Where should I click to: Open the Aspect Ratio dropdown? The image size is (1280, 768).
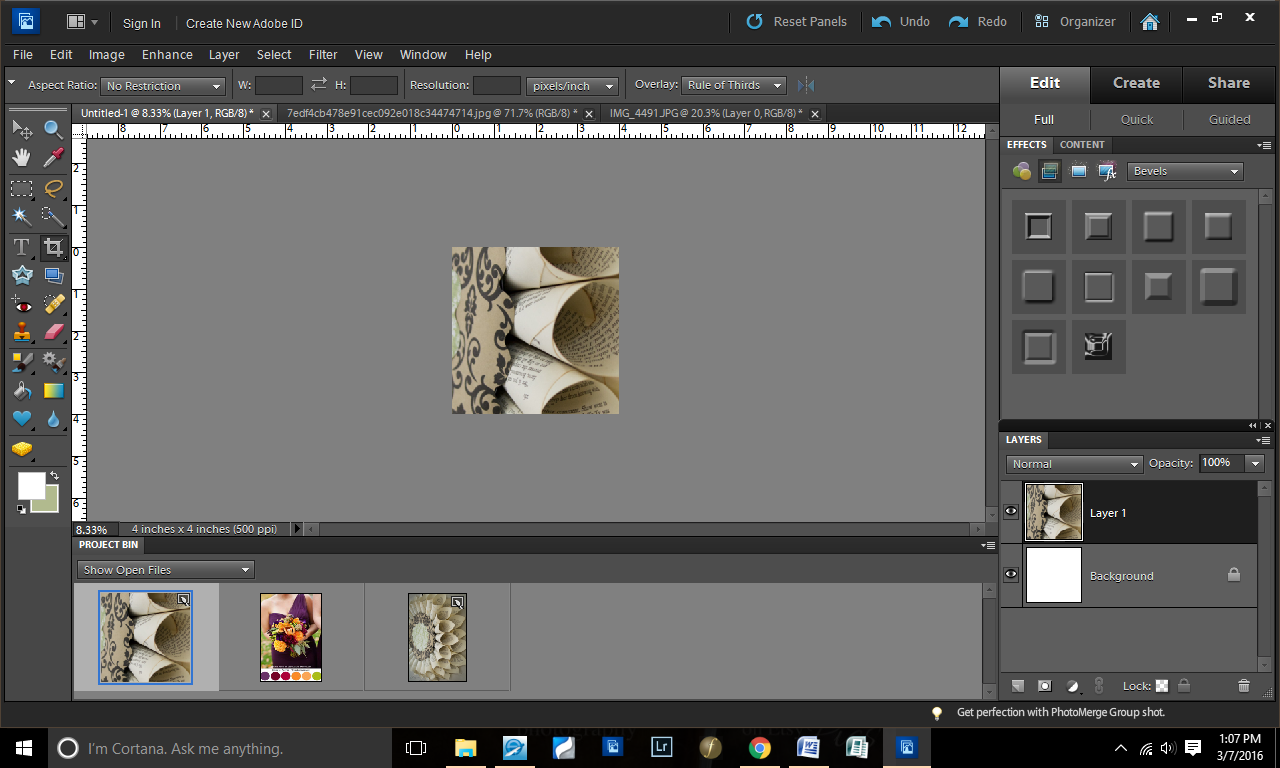click(163, 86)
